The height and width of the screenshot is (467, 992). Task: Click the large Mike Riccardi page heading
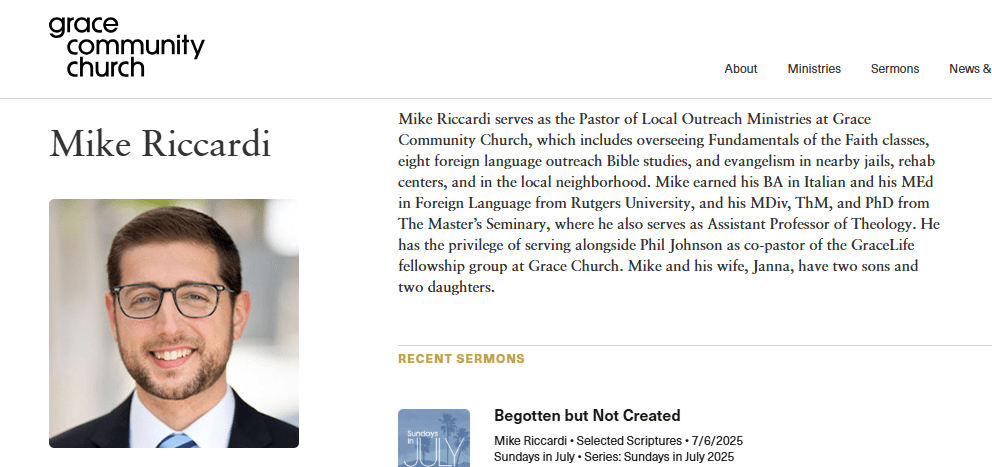click(x=160, y=143)
